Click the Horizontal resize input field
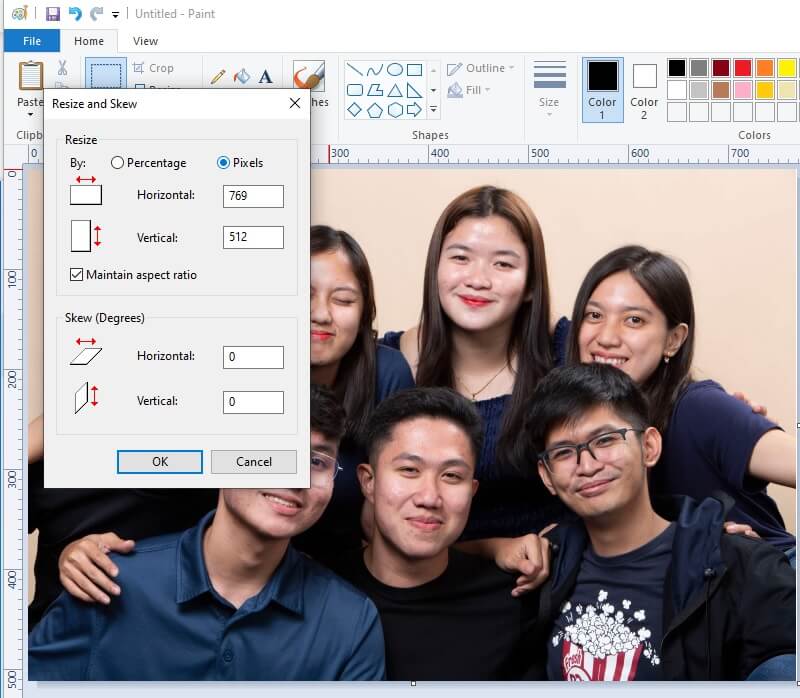The height and width of the screenshot is (698, 800). point(252,196)
